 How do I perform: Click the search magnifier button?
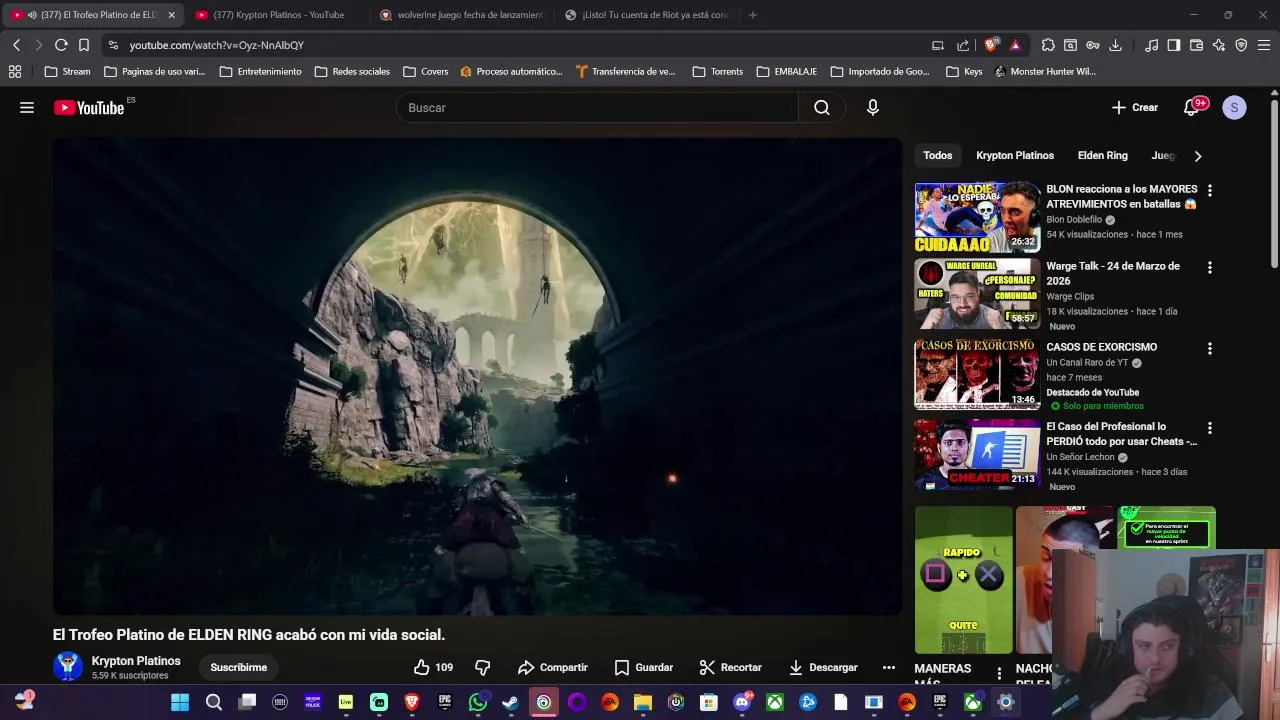822,108
